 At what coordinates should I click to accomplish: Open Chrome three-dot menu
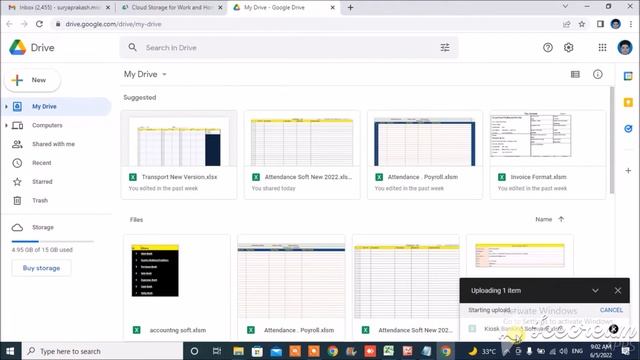[631, 24]
